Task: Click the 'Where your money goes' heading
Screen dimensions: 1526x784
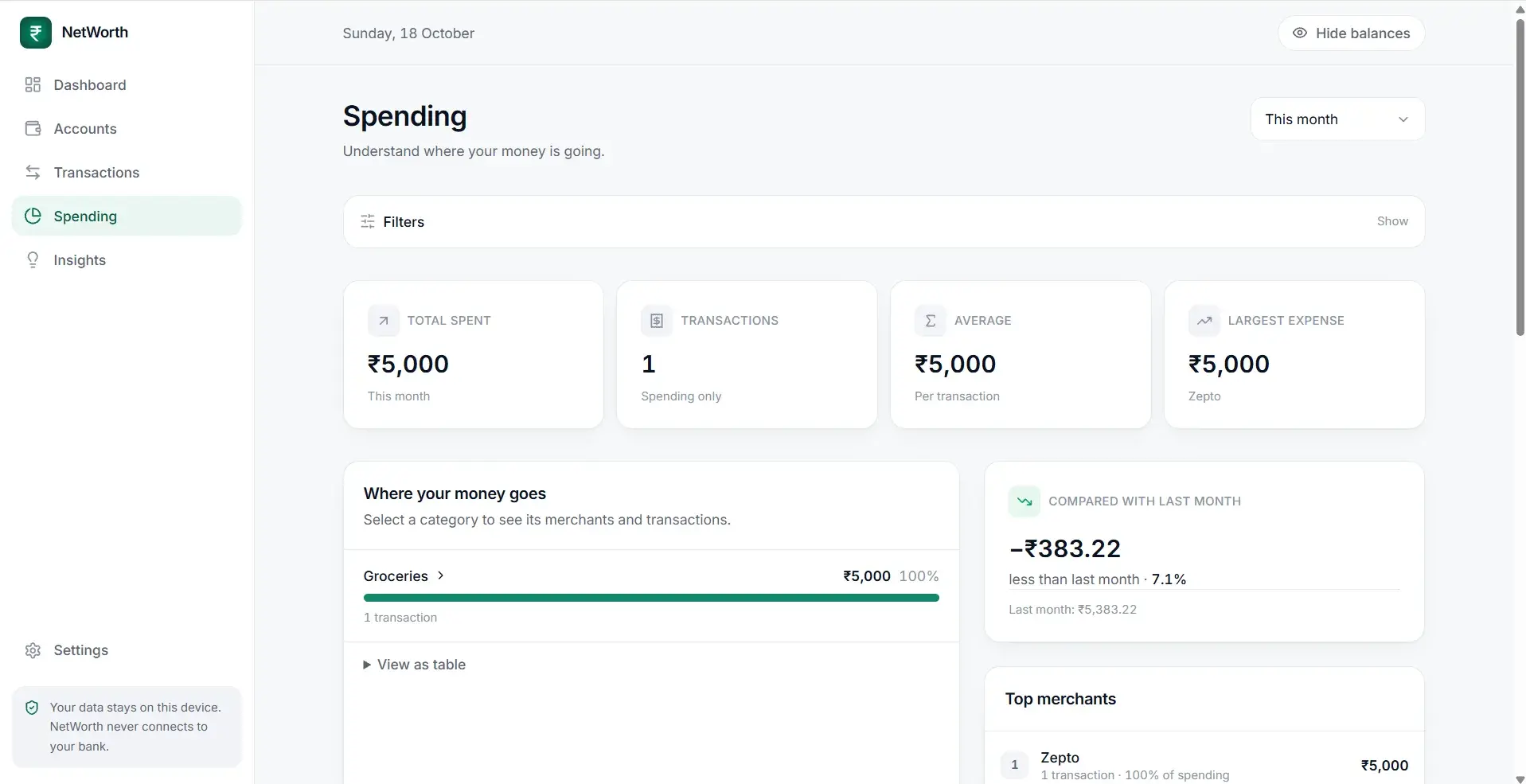Action: point(455,493)
